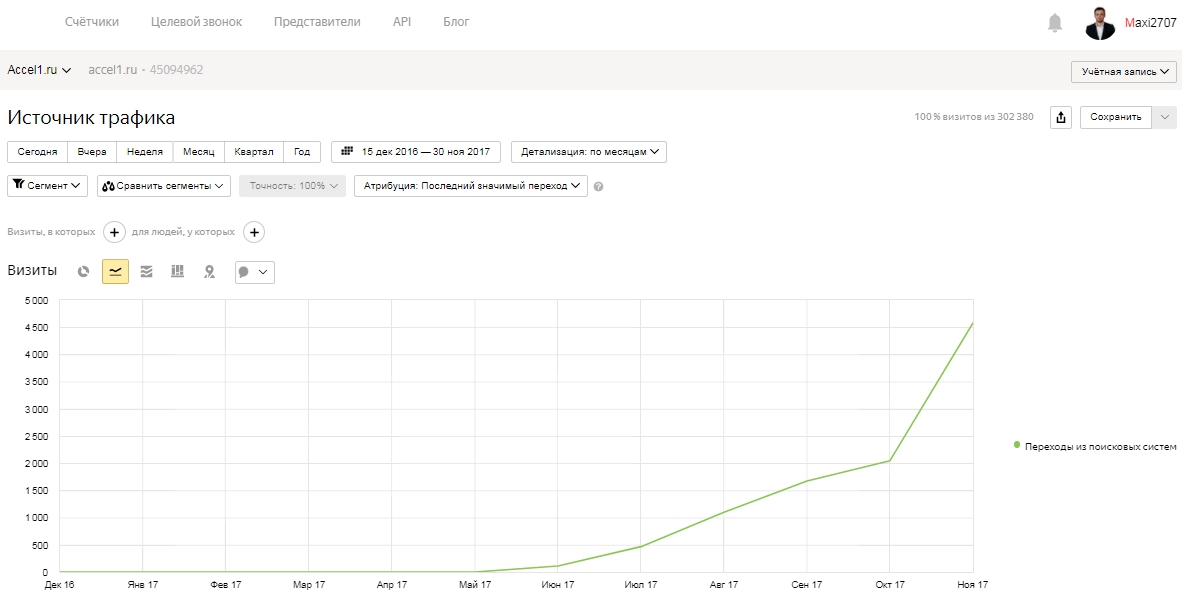Add condition for visits plus button

[114, 232]
